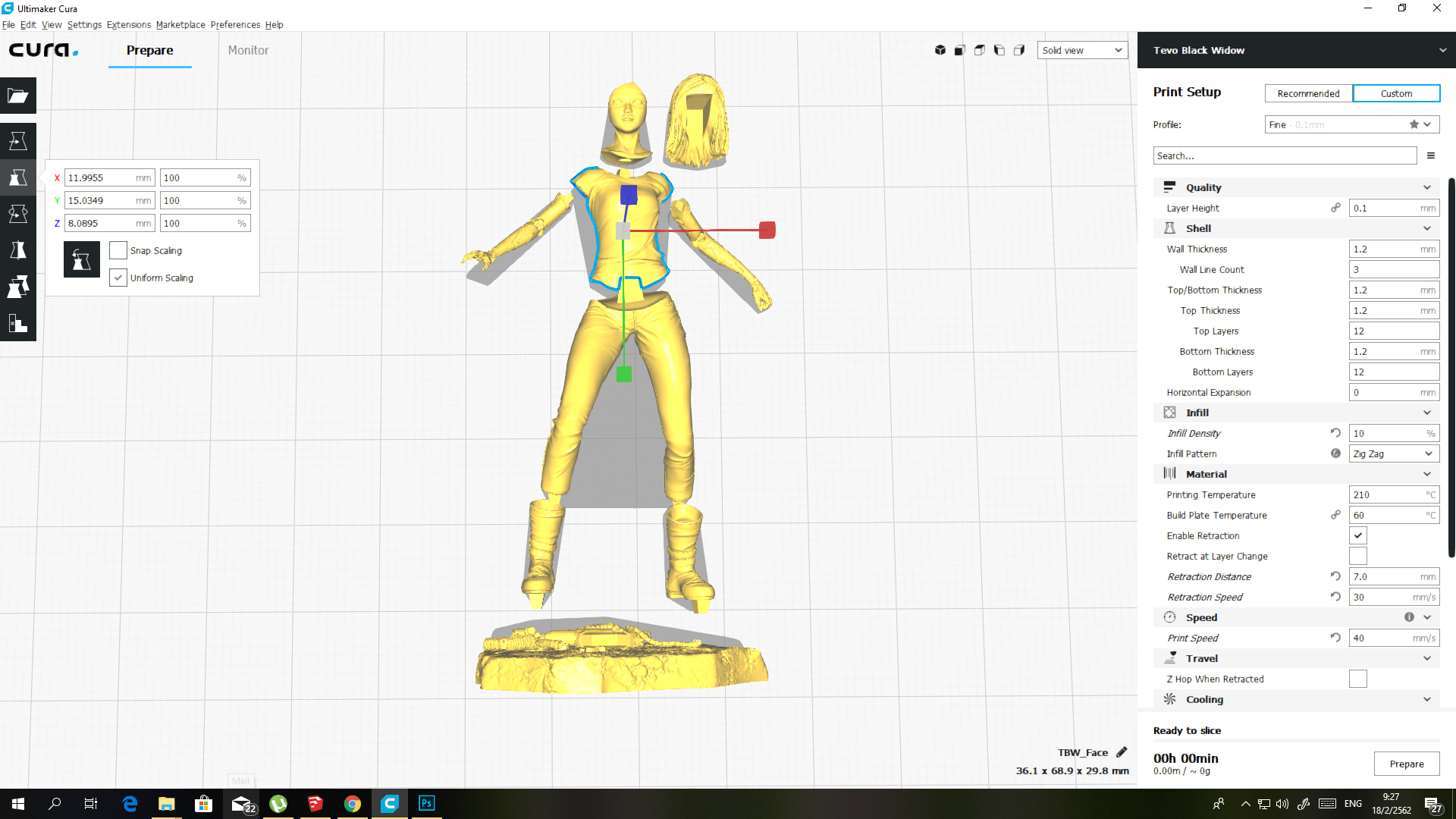Screen dimensions: 1456x819
Task: Expand the Tevo Black Widow printer selector
Action: click(1297, 50)
